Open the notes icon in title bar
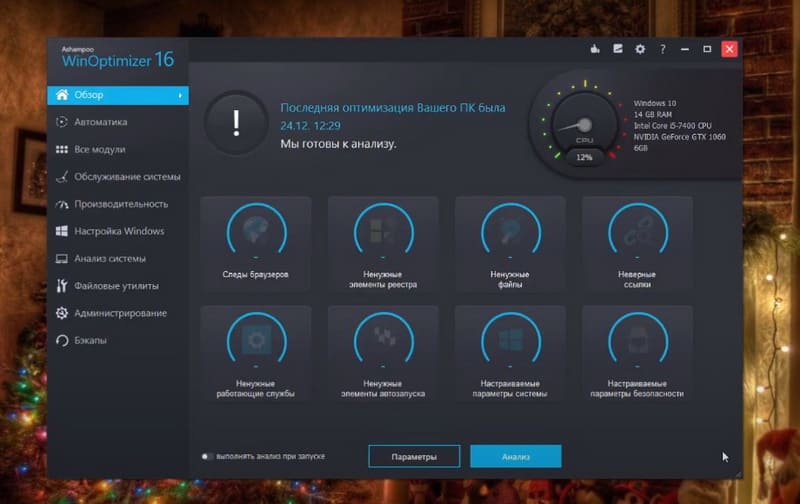This screenshot has width=800, height=504. click(x=618, y=48)
